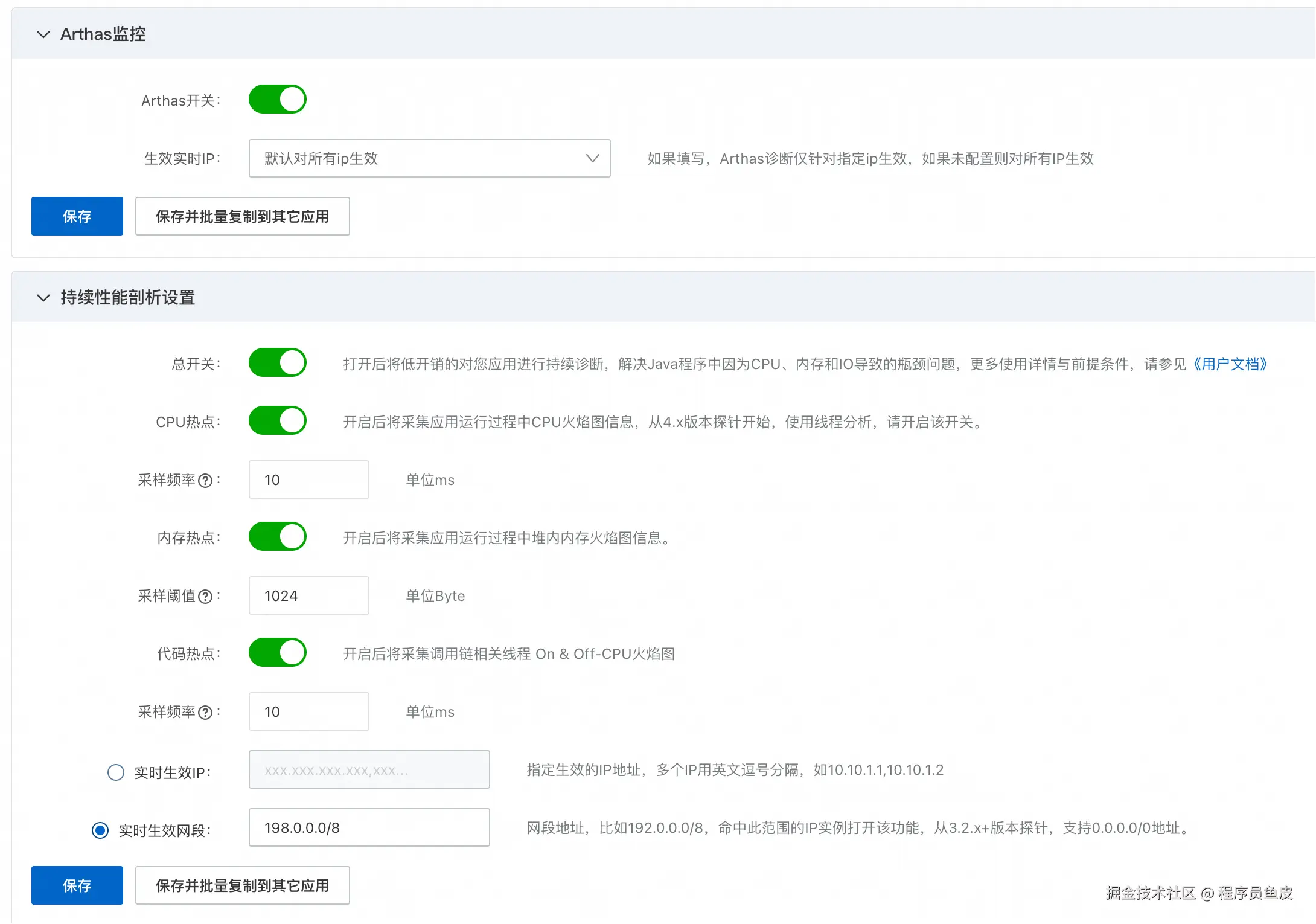Open the 《用户文档》 link
The image size is (1316, 924).
(x=1229, y=364)
